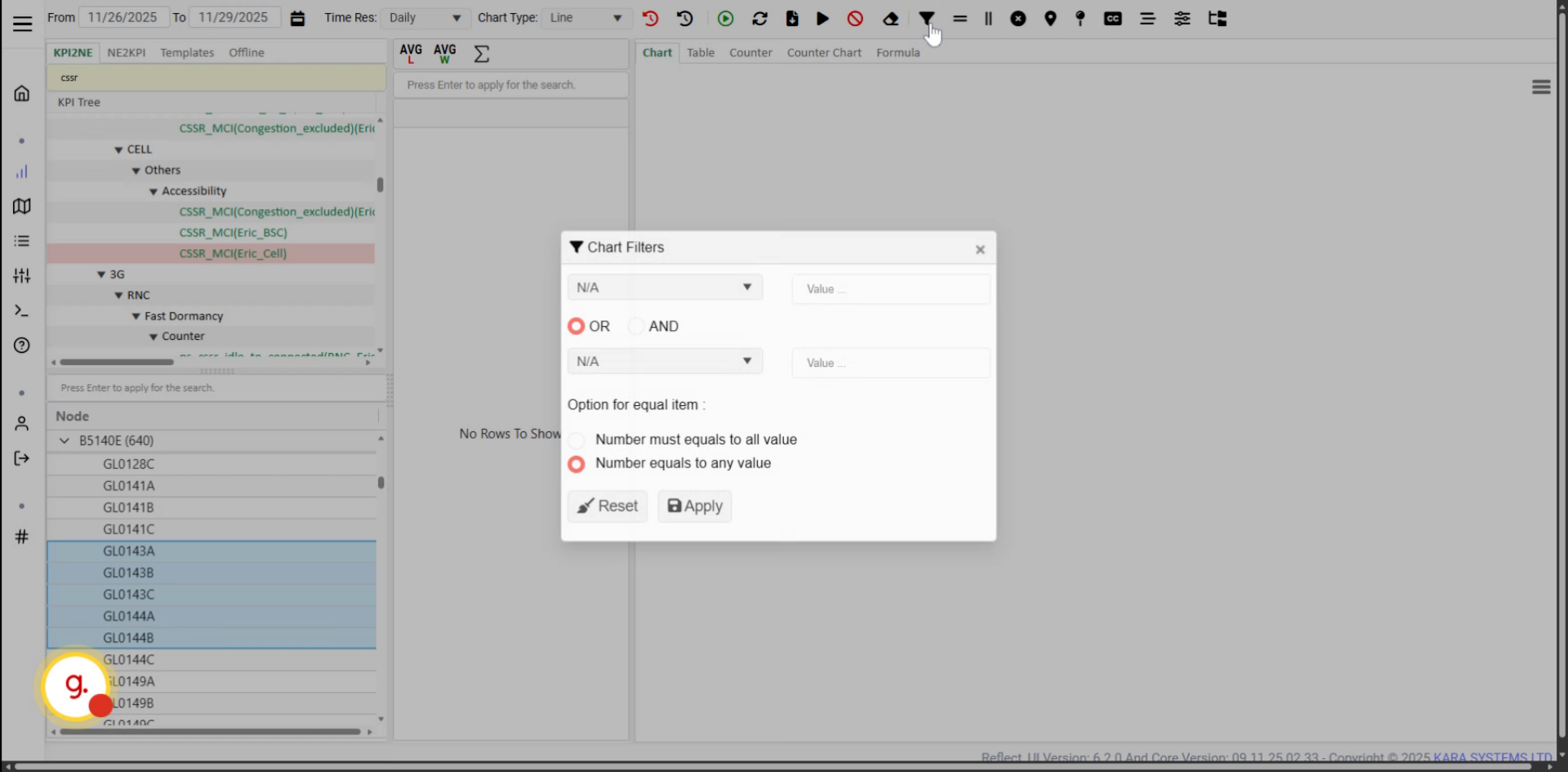Go to home in left sidebar
This screenshot has width=1568, height=772.
[22, 93]
